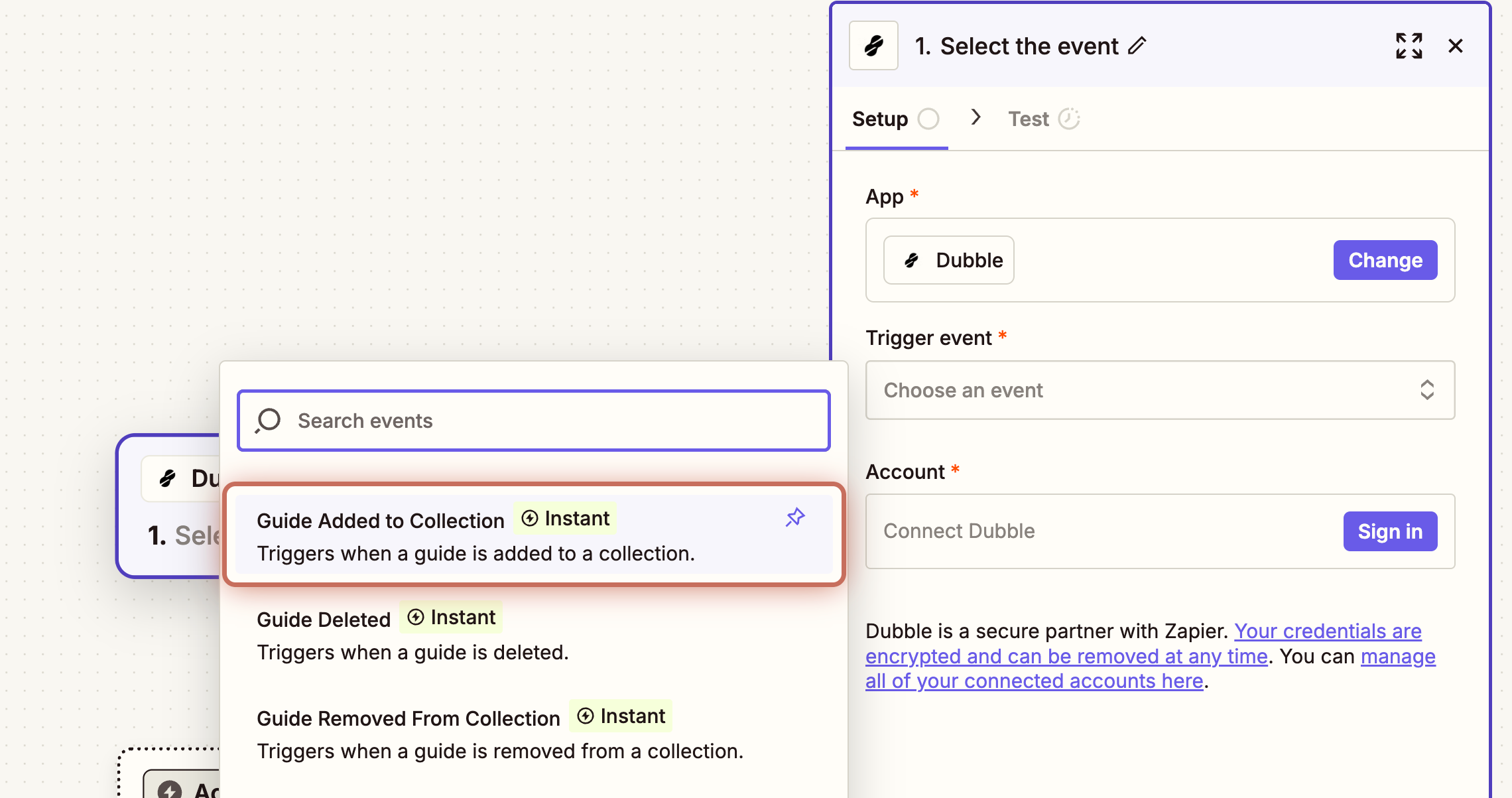
Task: Click the Connect Dubble account field
Action: click(x=1160, y=531)
